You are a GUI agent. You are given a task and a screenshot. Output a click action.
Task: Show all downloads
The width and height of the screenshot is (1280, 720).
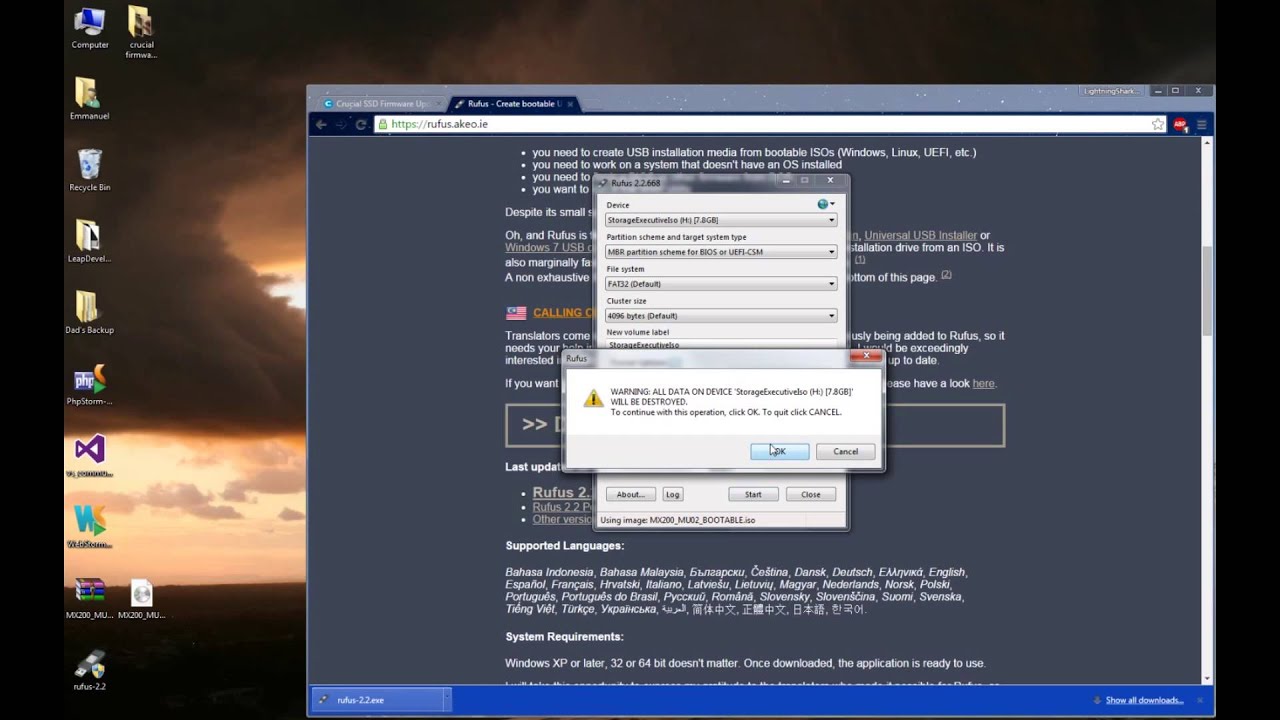[x=1144, y=700]
